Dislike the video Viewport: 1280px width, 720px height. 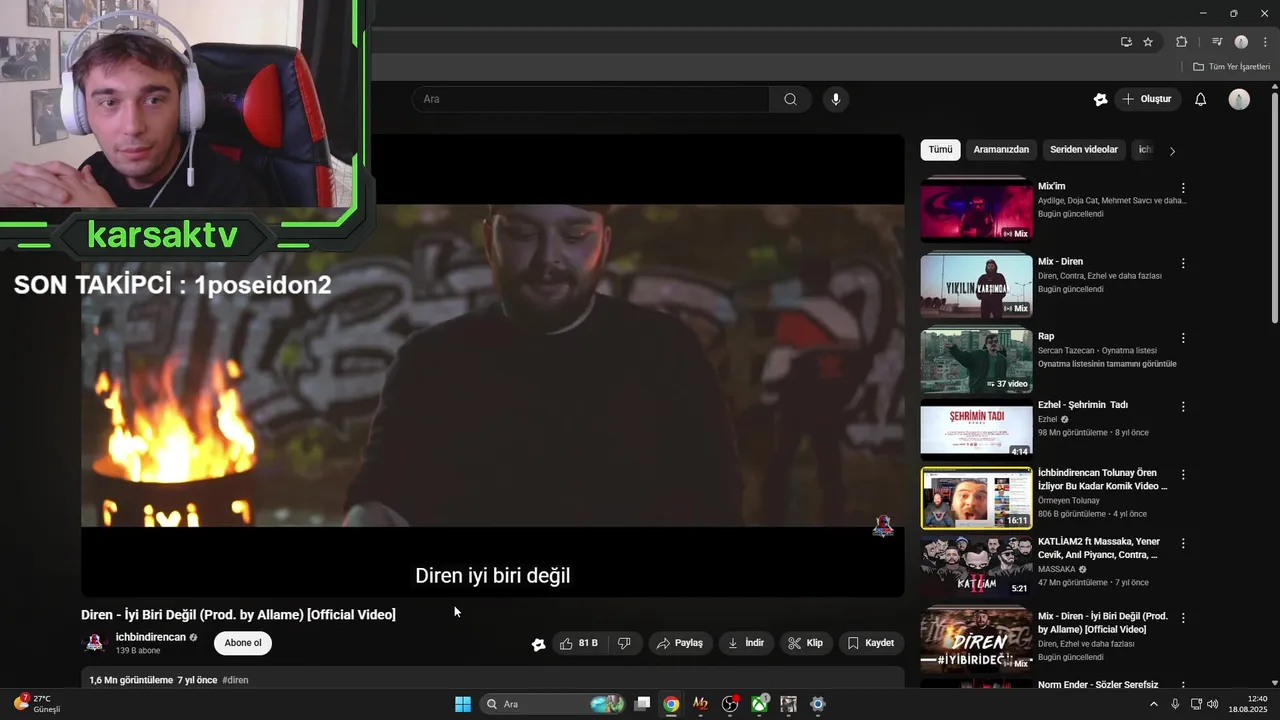625,643
